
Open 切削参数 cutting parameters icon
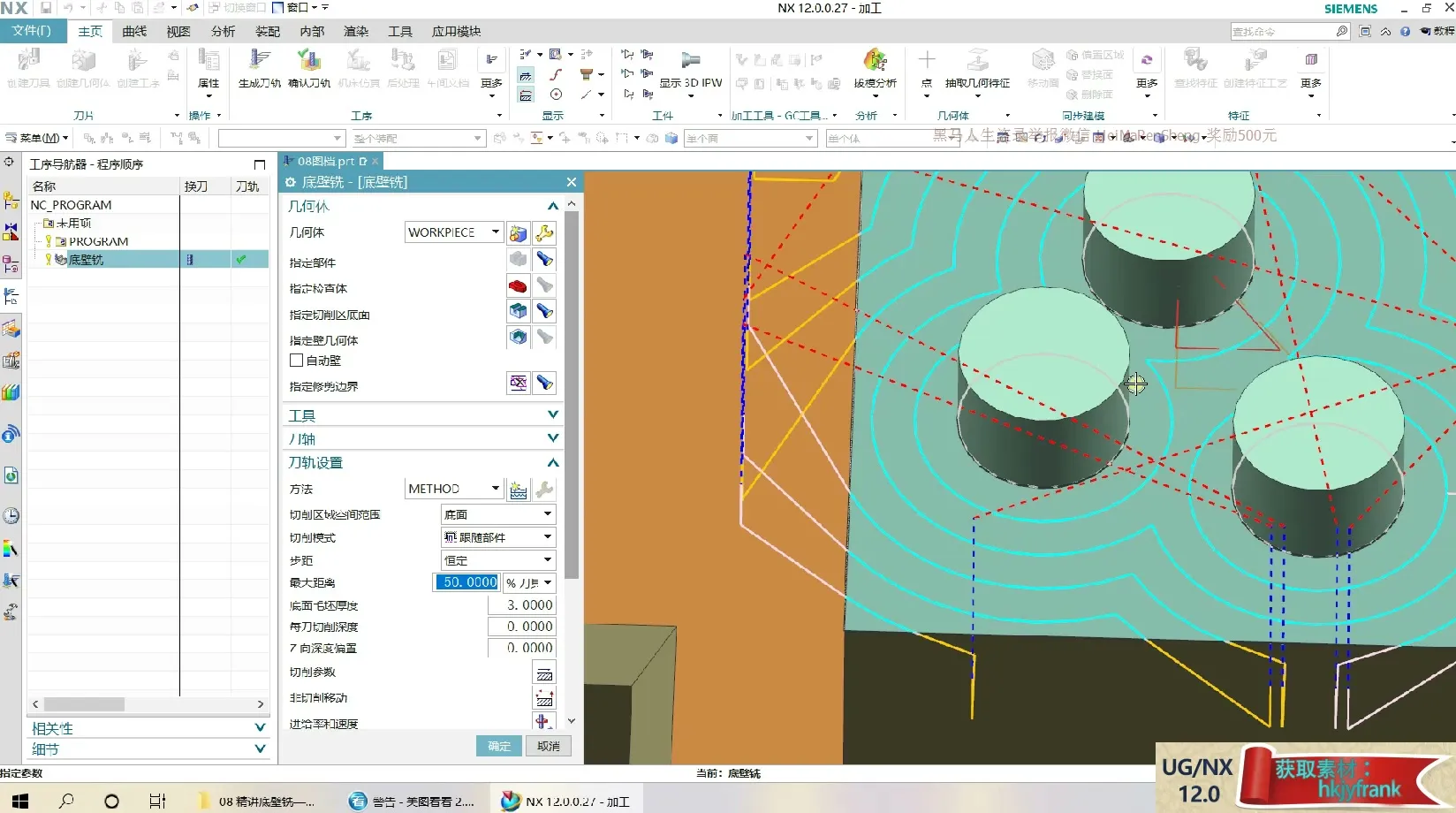coord(544,673)
